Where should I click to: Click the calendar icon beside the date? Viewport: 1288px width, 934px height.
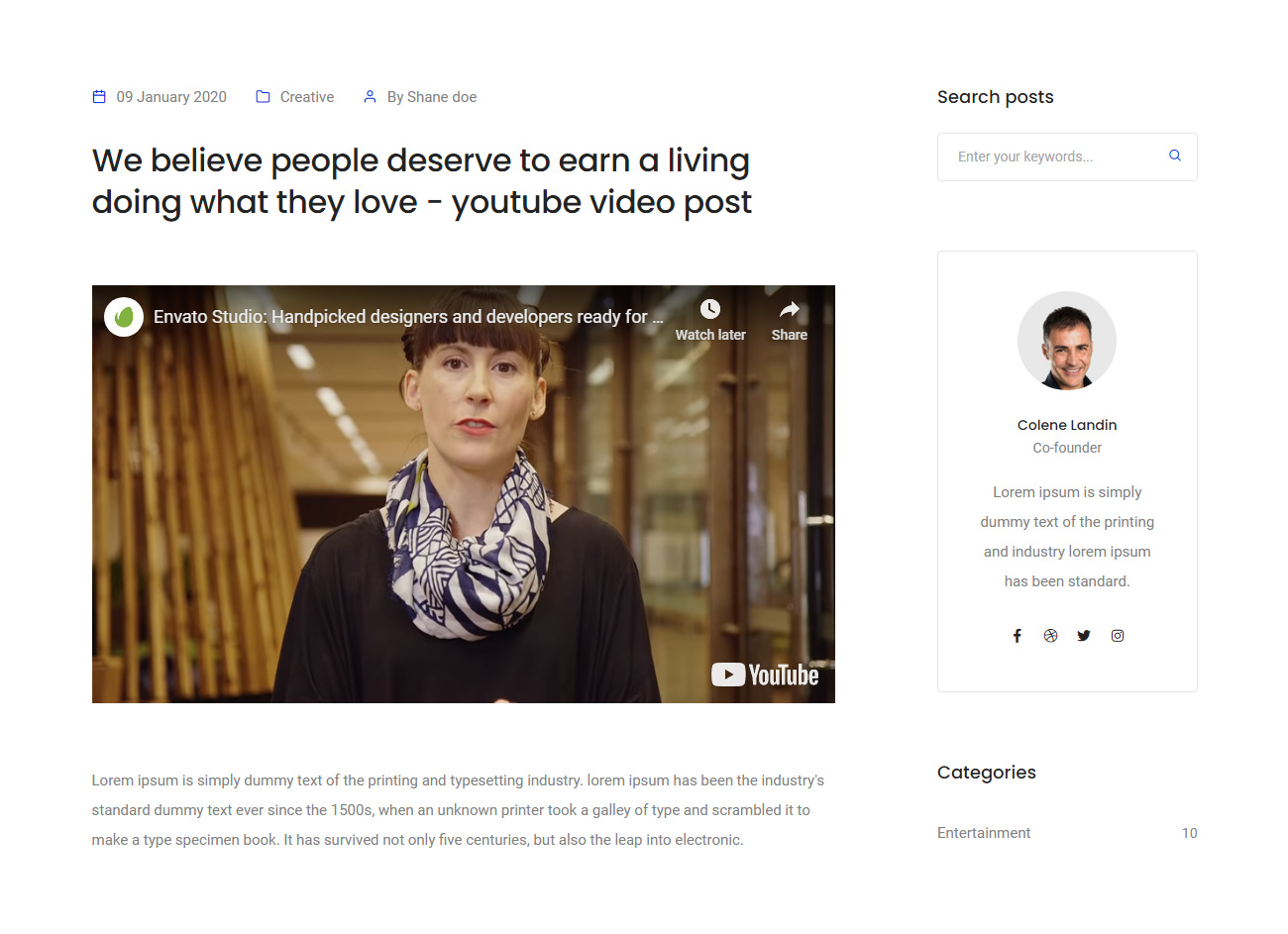pos(99,97)
